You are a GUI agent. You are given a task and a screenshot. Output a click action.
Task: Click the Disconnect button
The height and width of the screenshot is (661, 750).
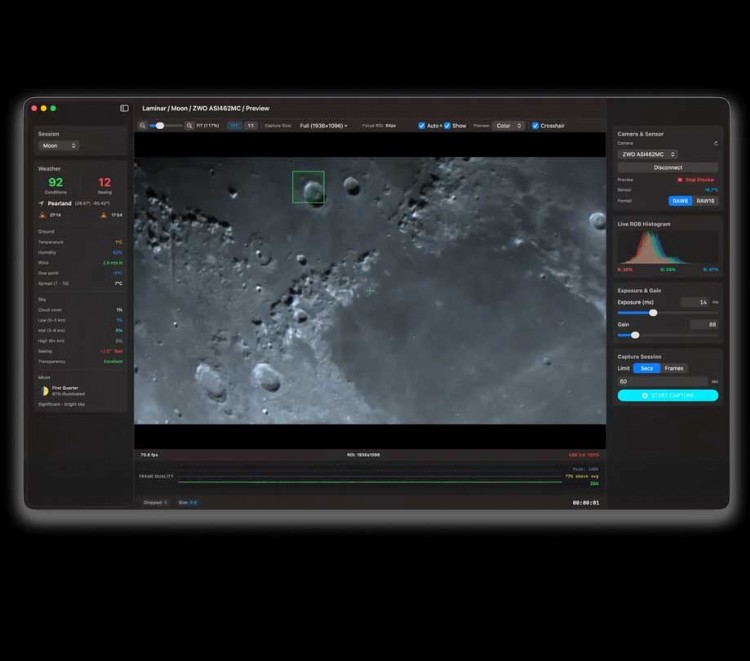pyautogui.click(x=668, y=167)
